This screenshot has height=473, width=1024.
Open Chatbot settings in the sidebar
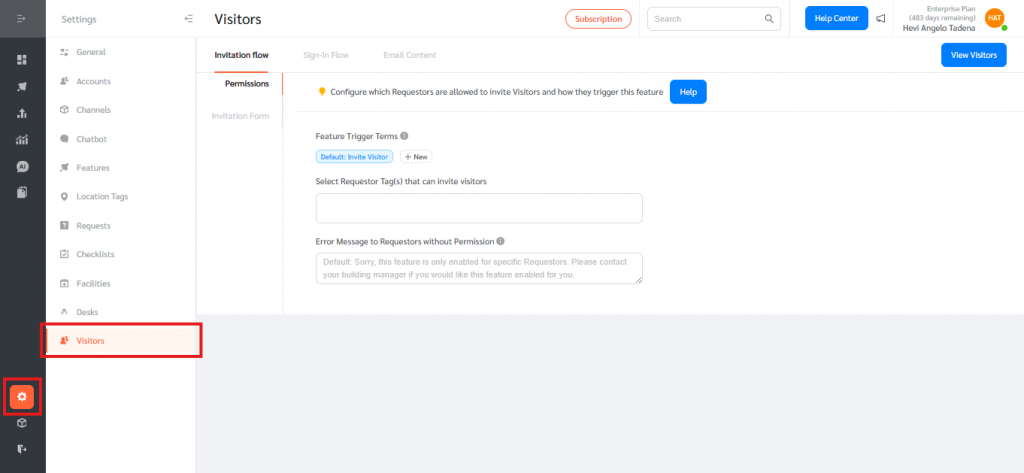point(91,139)
